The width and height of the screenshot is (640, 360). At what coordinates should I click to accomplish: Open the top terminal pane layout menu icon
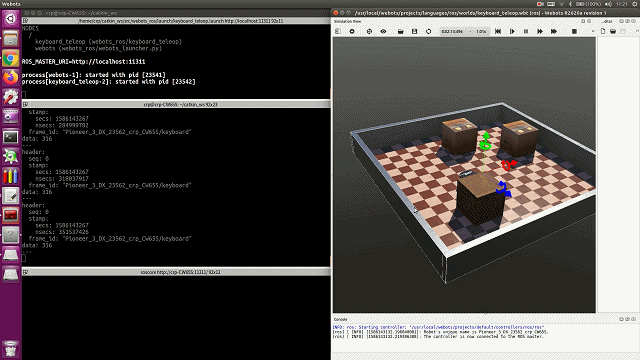pyautogui.click(x=25, y=21)
